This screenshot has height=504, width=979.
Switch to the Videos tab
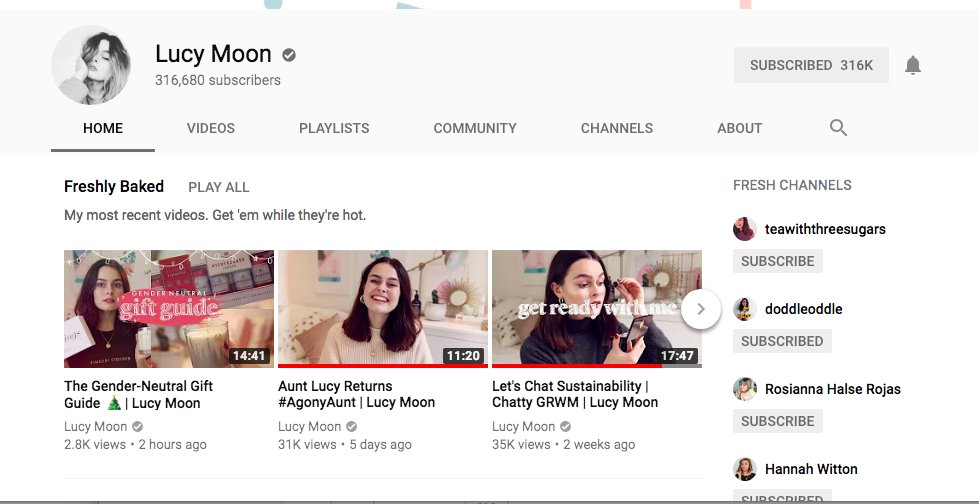(211, 128)
